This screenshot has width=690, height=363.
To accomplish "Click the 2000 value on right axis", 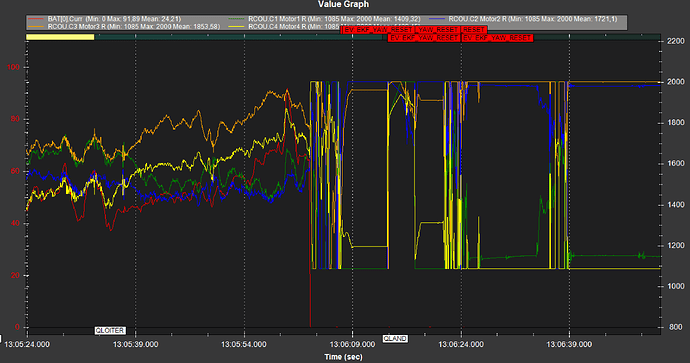I will click(x=675, y=82).
